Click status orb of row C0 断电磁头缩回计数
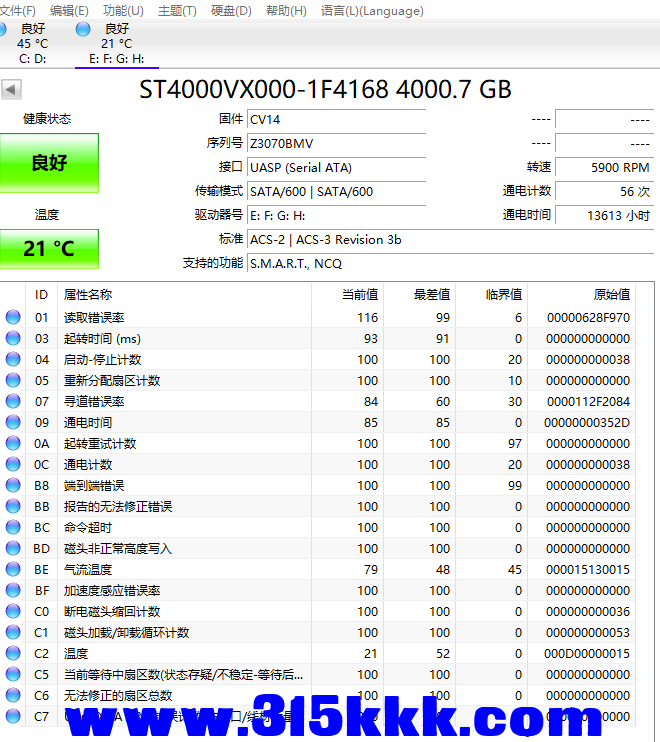Viewport: 660px width, 742px height. pyautogui.click(x=13, y=611)
